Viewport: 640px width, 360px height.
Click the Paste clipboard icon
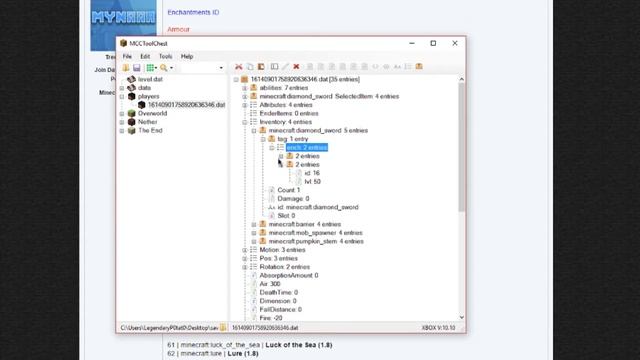click(261, 67)
